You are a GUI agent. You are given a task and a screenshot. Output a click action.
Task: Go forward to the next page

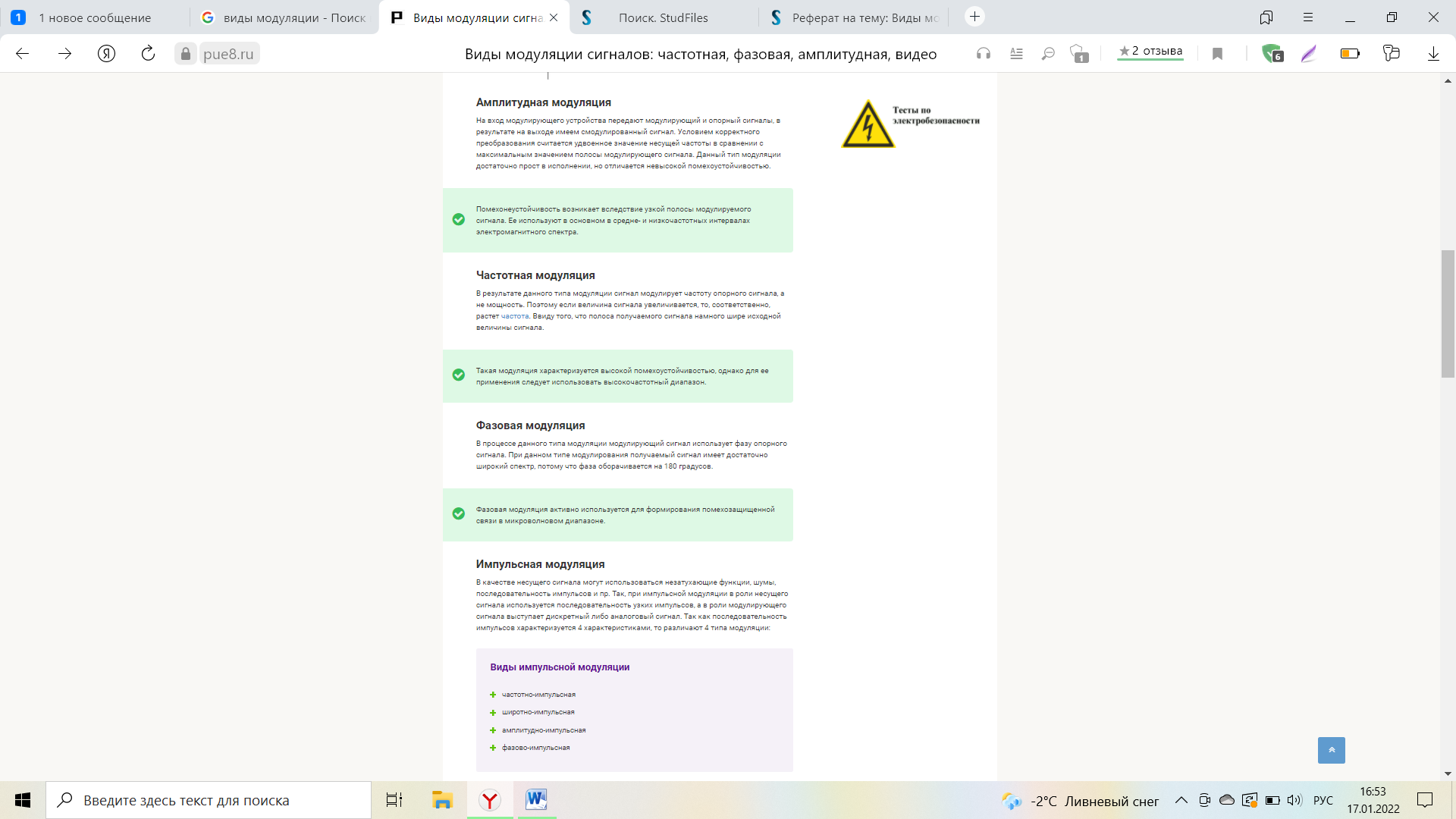coord(65,54)
